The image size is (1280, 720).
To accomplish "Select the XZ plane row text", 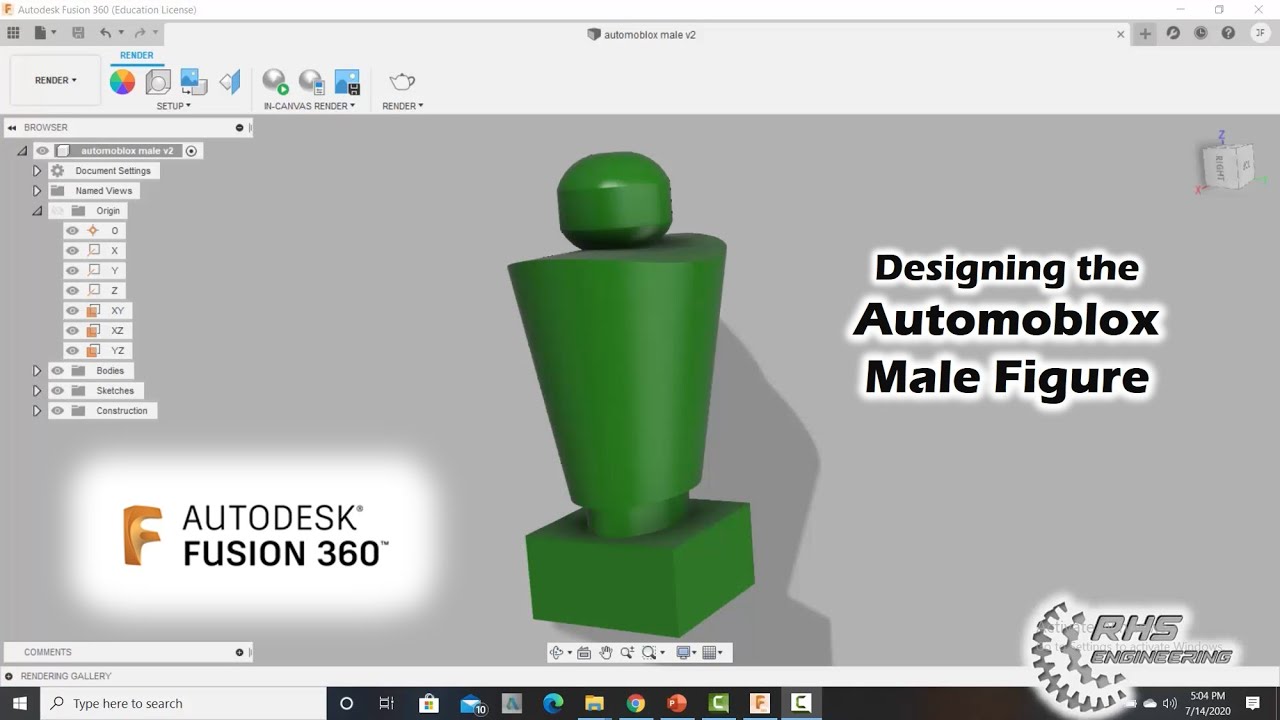I will point(117,331).
